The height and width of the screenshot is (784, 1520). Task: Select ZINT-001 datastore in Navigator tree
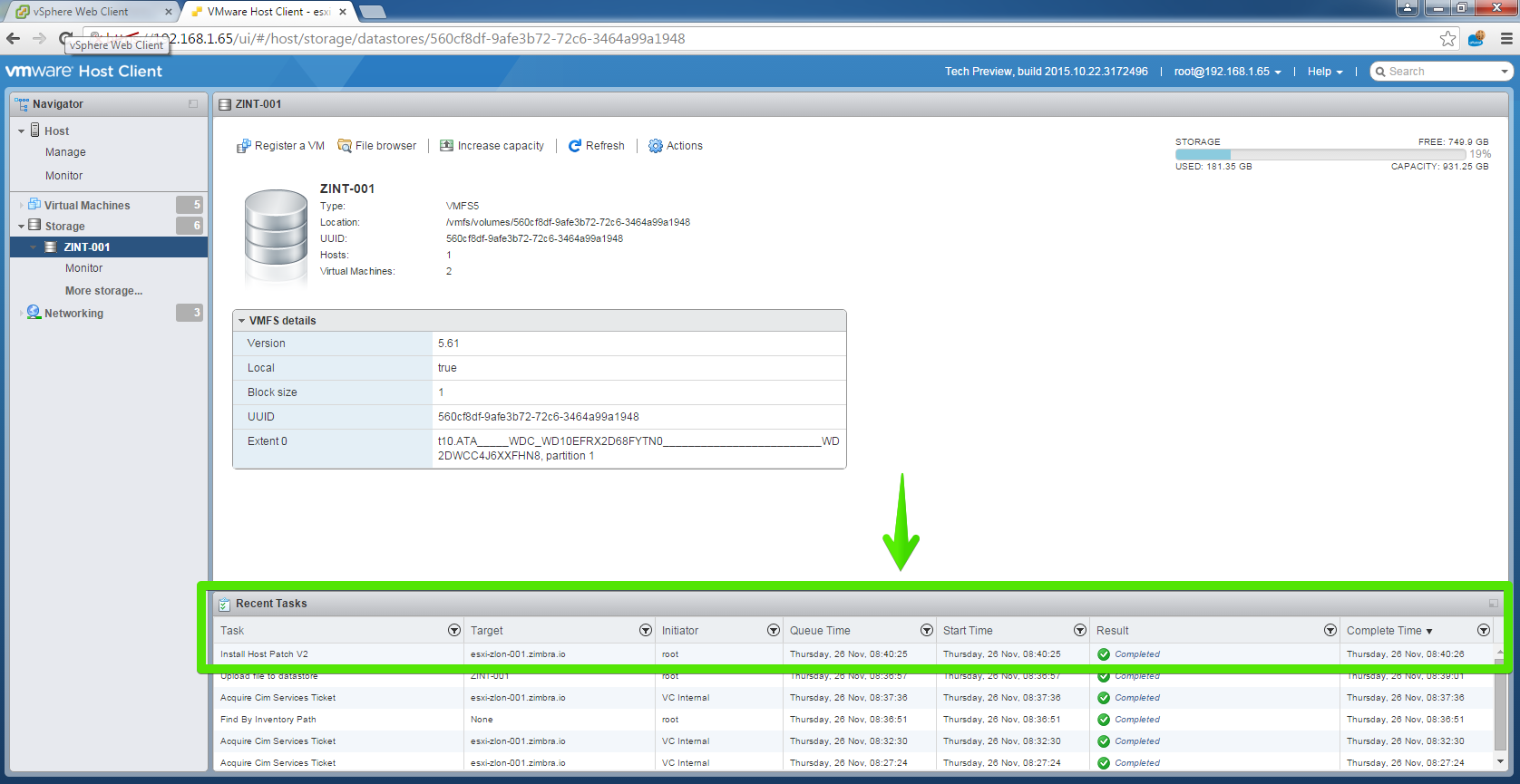click(x=109, y=247)
